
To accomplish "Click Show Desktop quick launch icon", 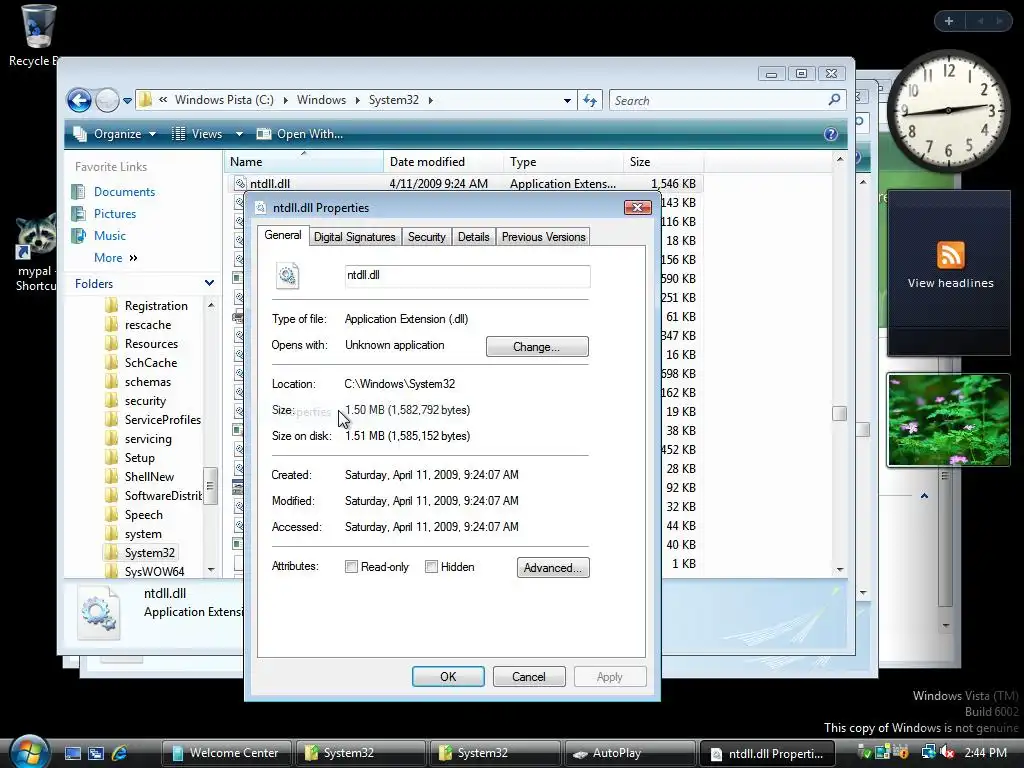I will coord(72,753).
